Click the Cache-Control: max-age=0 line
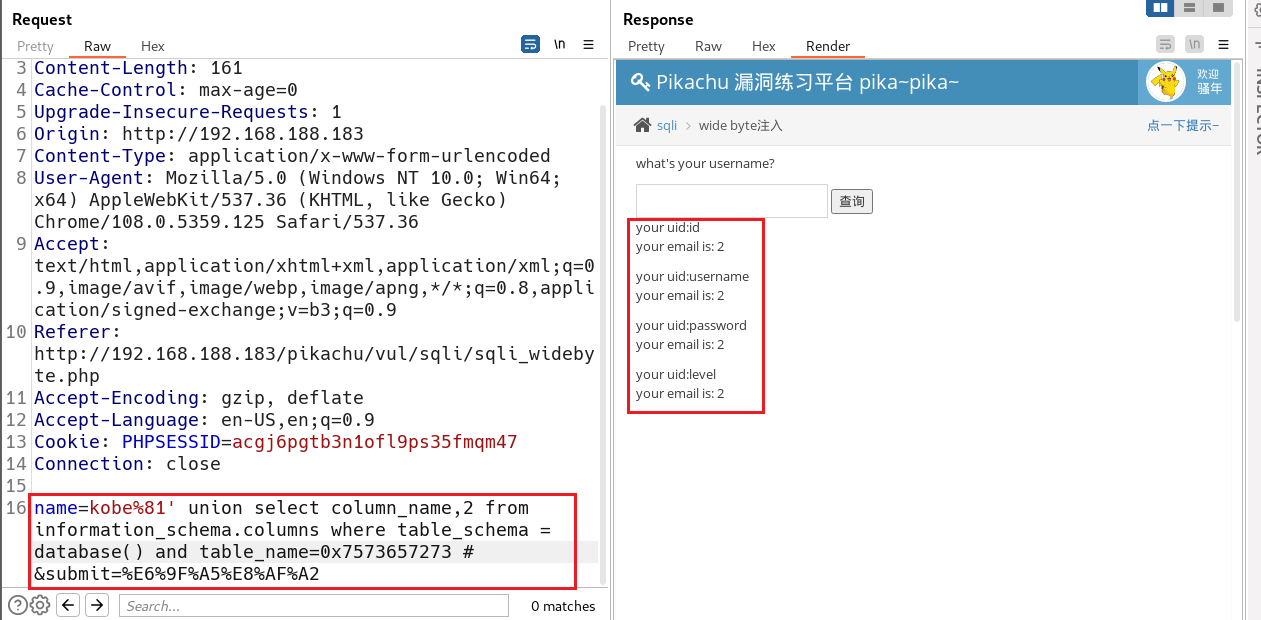Image resolution: width=1261 pixels, height=620 pixels. coord(166,90)
